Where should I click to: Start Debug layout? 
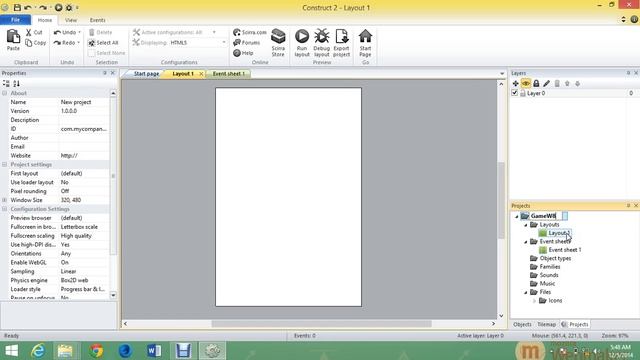point(322,43)
